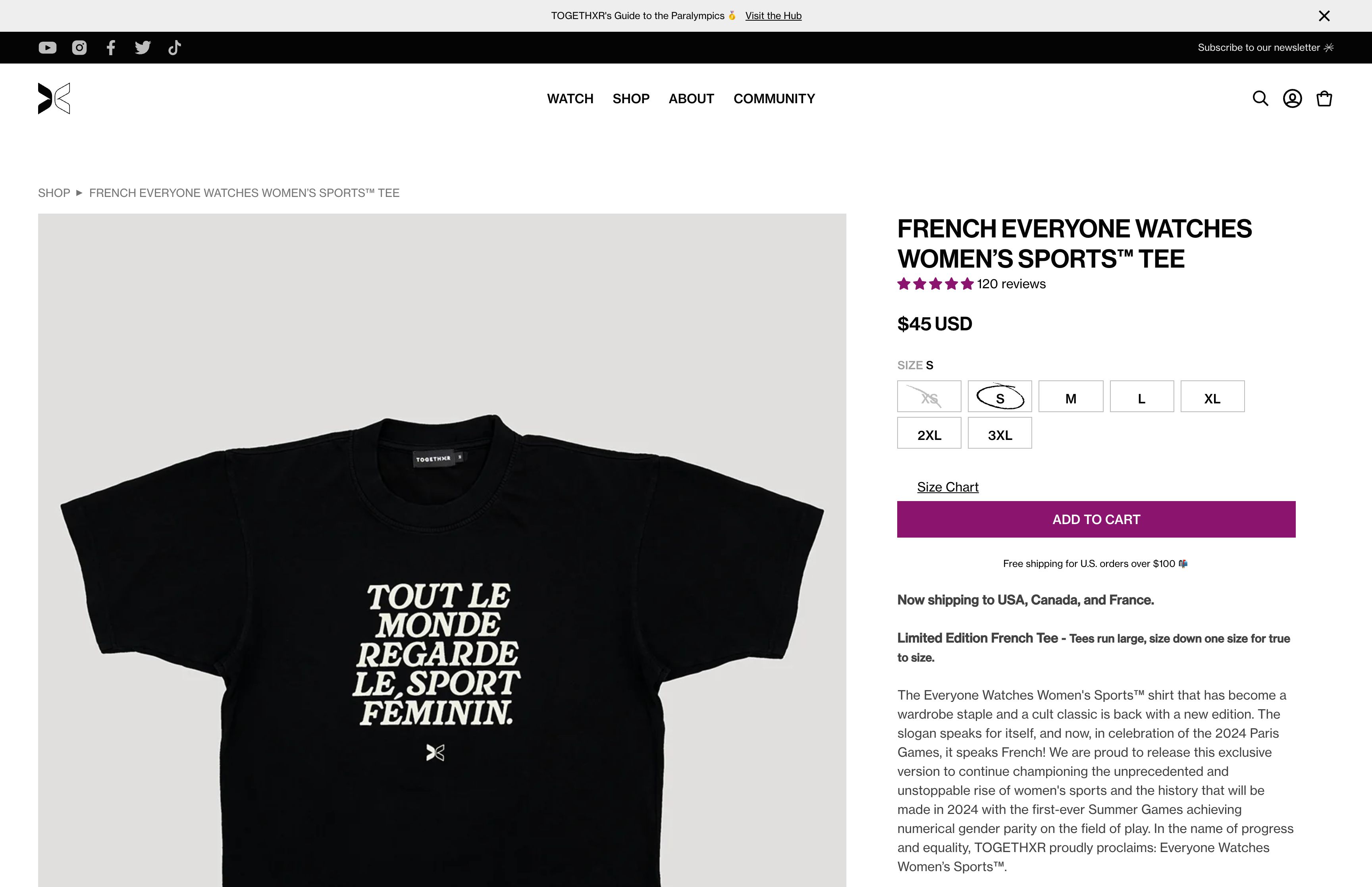The height and width of the screenshot is (887, 1372).
Task: Open the Instagram social link
Action: tap(79, 48)
